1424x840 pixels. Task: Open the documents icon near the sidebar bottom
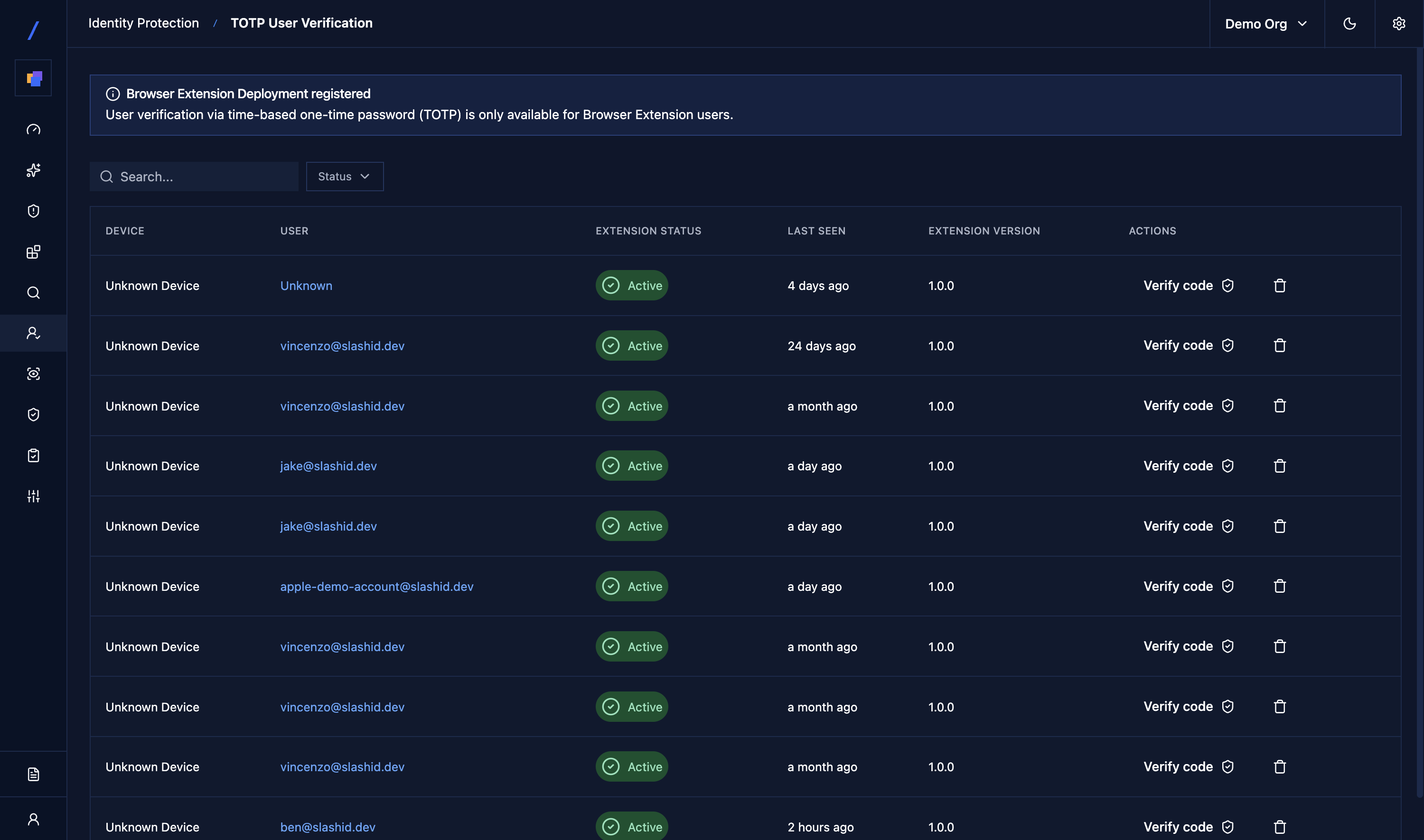33,774
